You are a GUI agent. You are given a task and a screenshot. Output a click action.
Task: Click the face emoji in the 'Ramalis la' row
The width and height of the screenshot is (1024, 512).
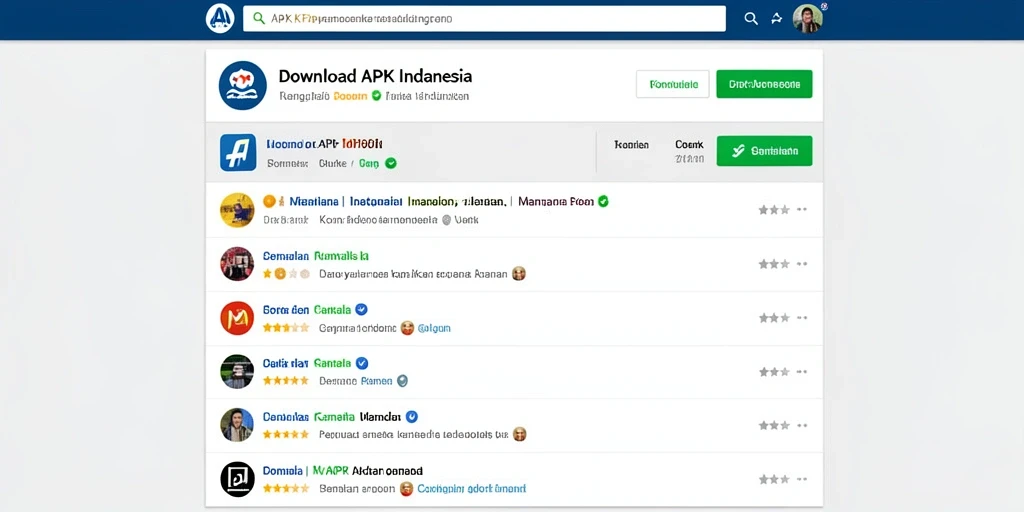point(519,274)
